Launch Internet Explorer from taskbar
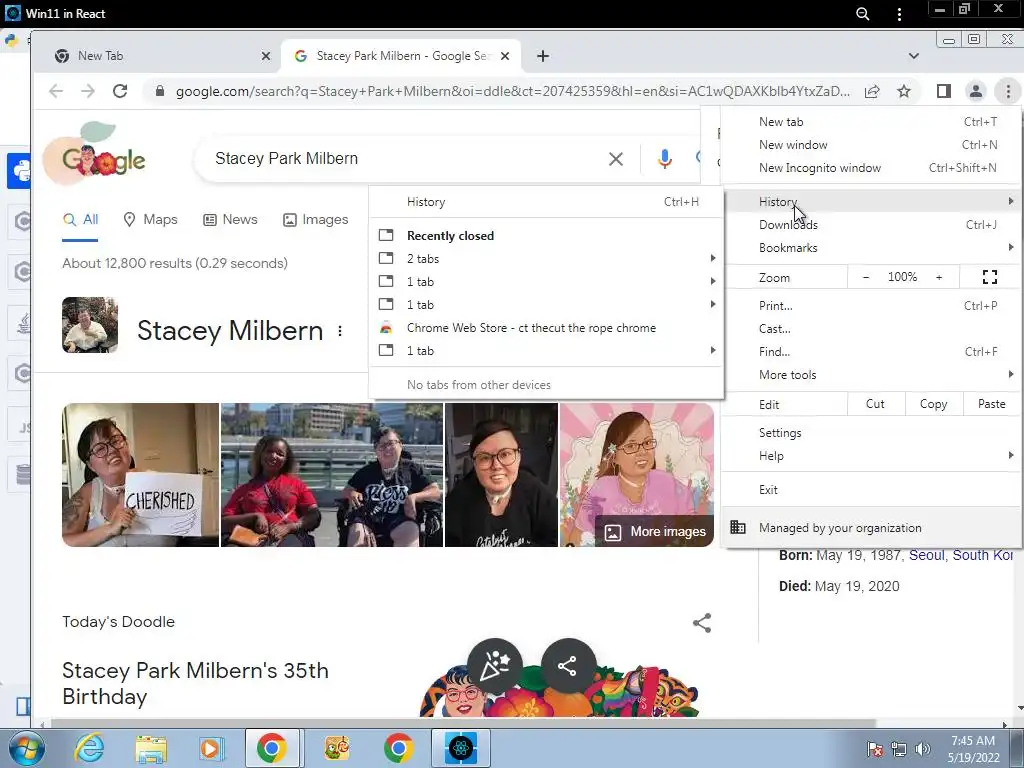 [89, 748]
